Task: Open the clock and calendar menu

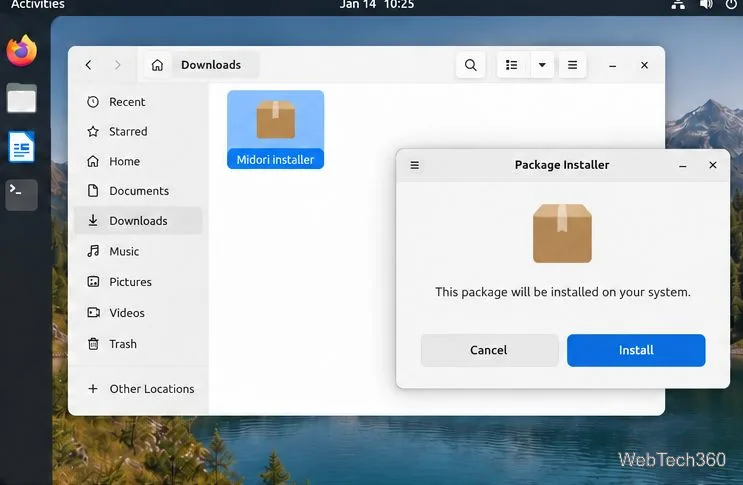Action: tap(377, 5)
